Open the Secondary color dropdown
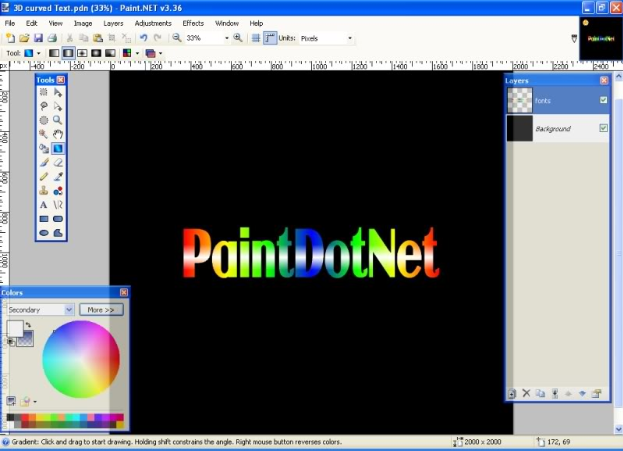 coord(41,310)
